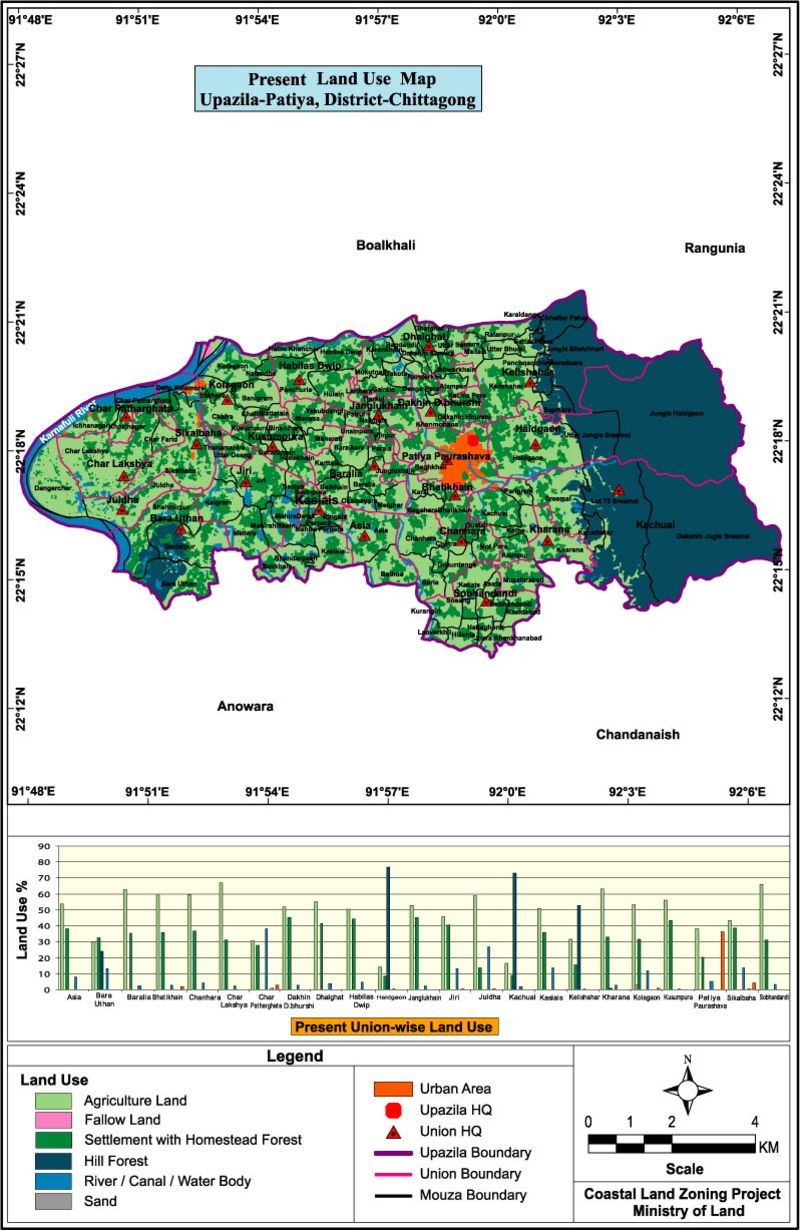This screenshot has width=800, height=1230.
Task: Select the Union HQ triangle in Kolagaon
Action: point(228,400)
